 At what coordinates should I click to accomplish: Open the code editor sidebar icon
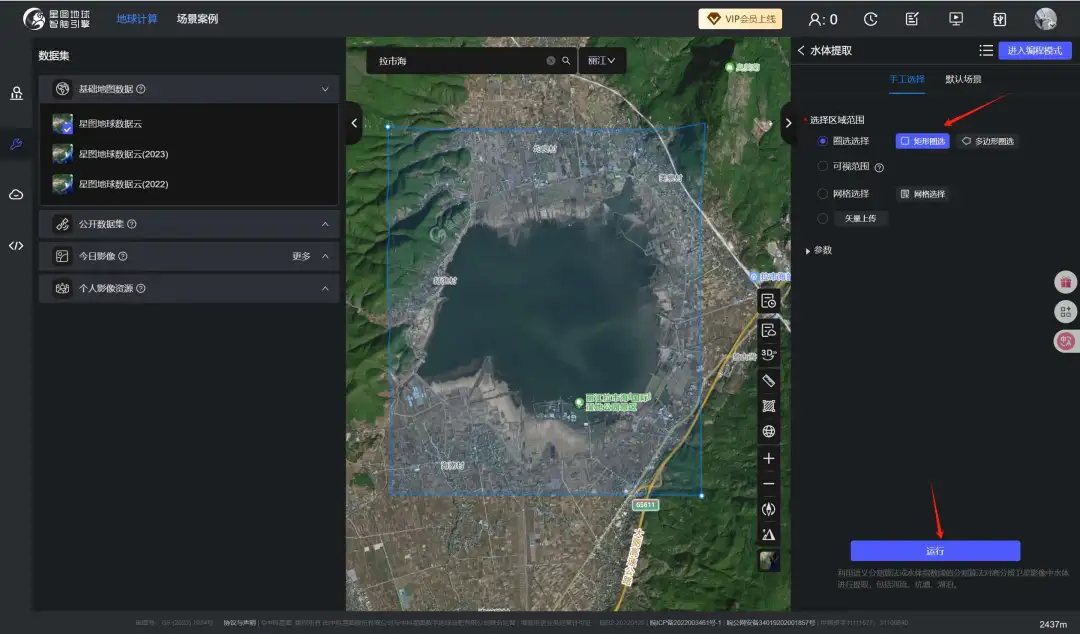(x=16, y=245)
